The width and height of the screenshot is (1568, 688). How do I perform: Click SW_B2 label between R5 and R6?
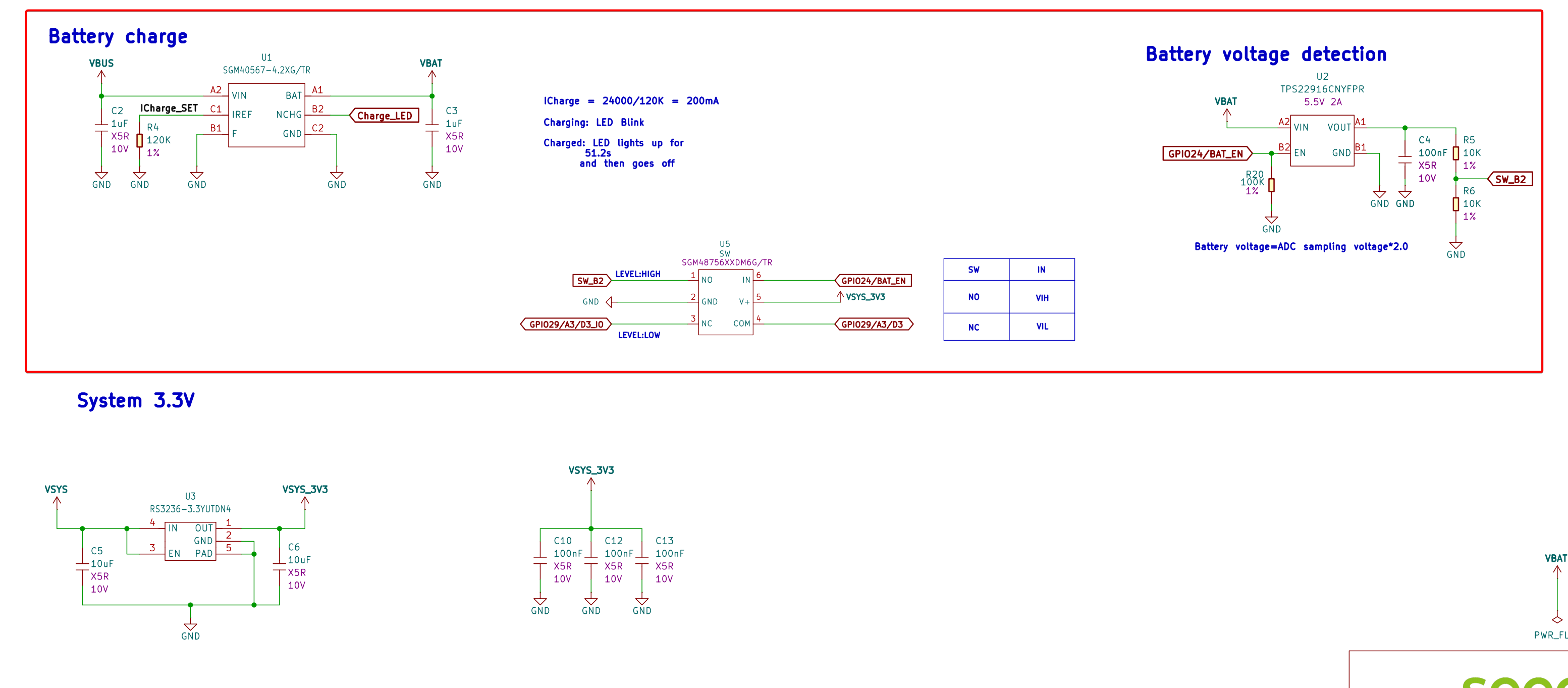click(x=1510, y=179)
